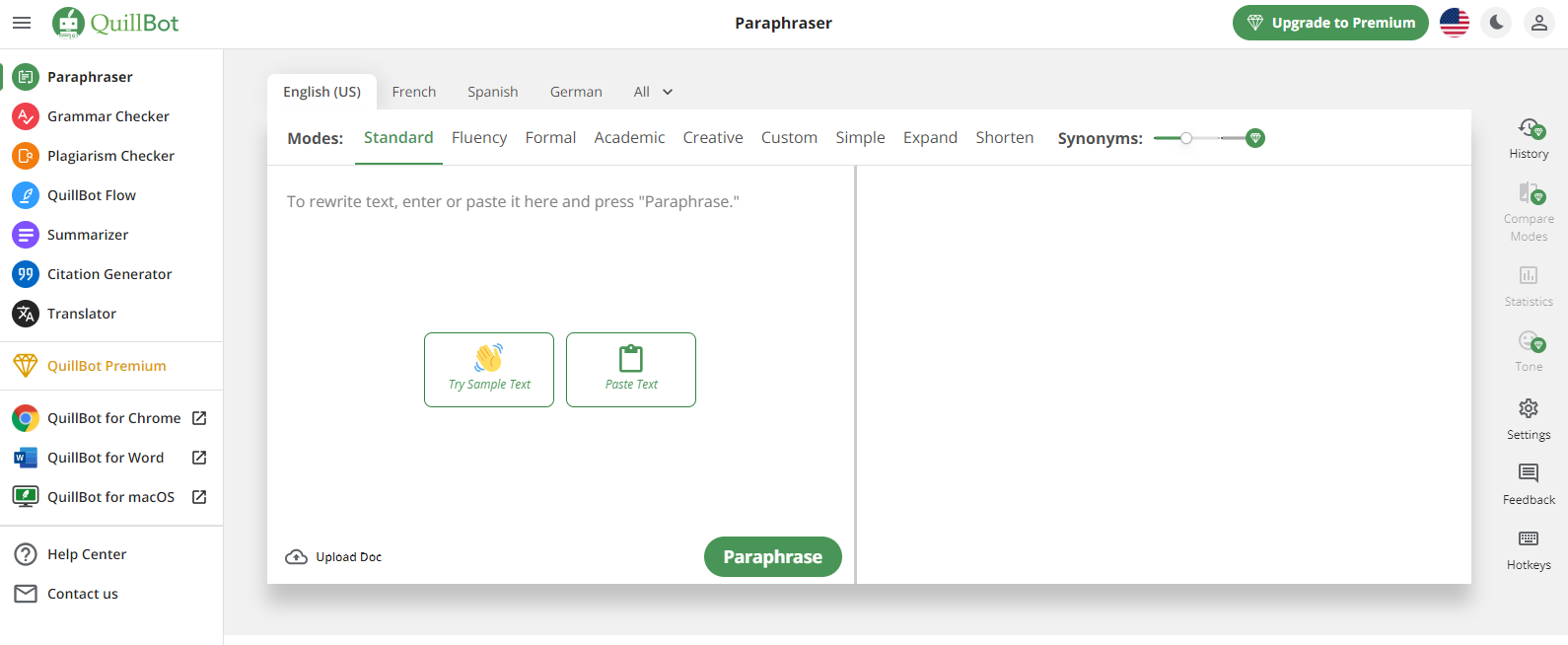Click the user account avatar icon

pos(1539,23)
